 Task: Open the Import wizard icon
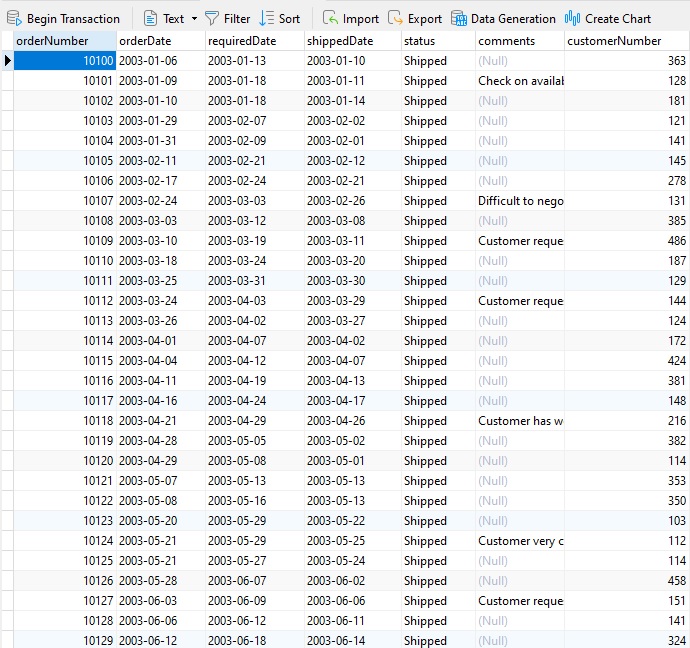[x=330, y=18]
